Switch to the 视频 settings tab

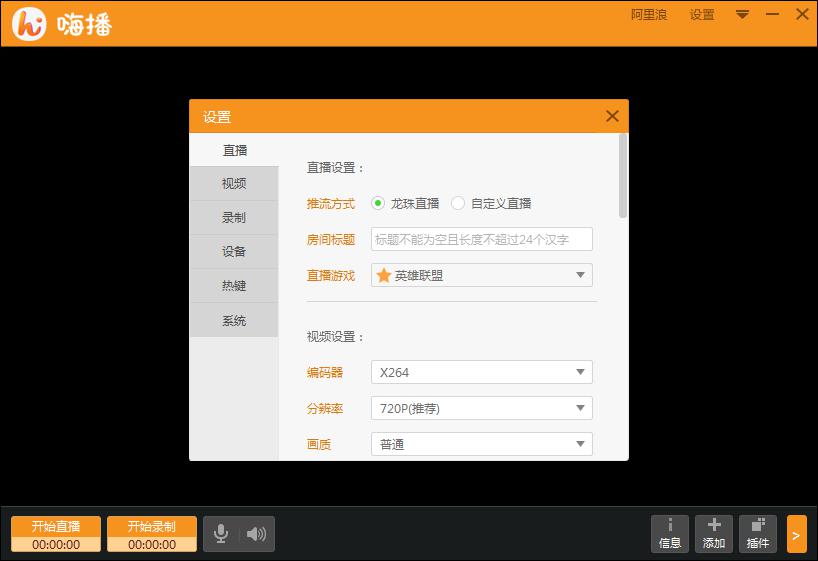click(x=234, y=184)
